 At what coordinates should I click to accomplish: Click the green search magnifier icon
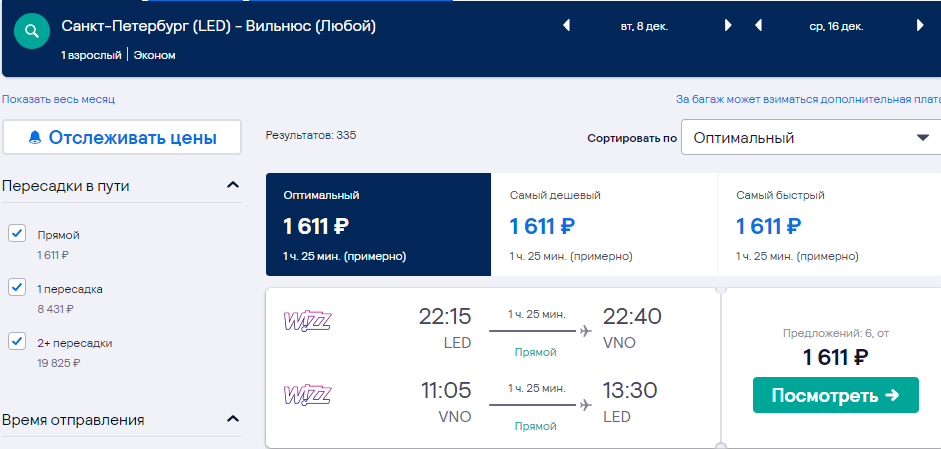point(32,31)
